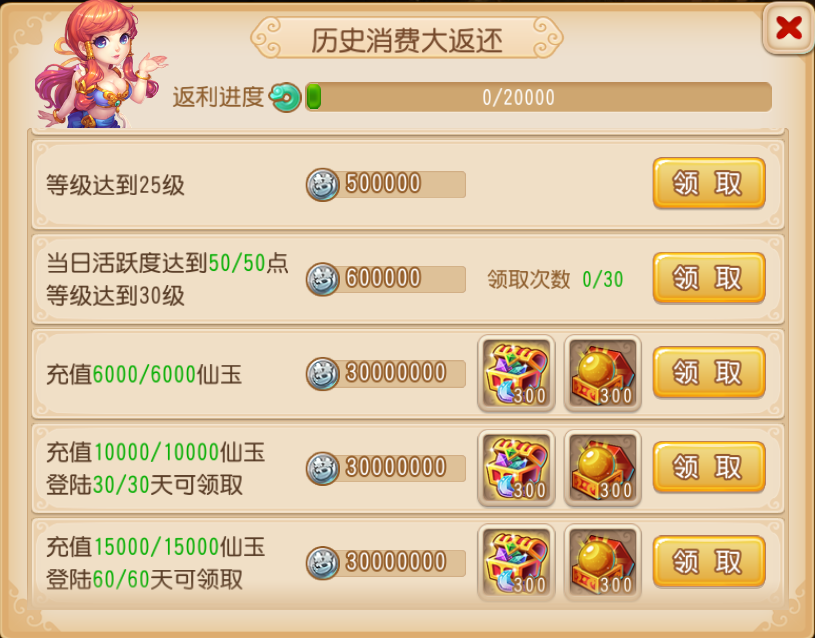
Task: Select the silver coin icon beside 600000
Action: (322, 279)
